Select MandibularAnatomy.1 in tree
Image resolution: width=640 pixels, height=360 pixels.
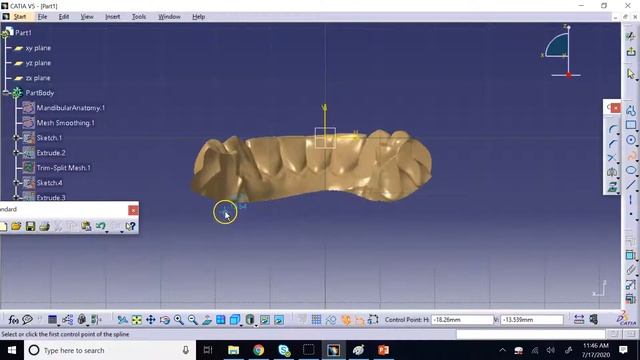click(x=71, y=108)
